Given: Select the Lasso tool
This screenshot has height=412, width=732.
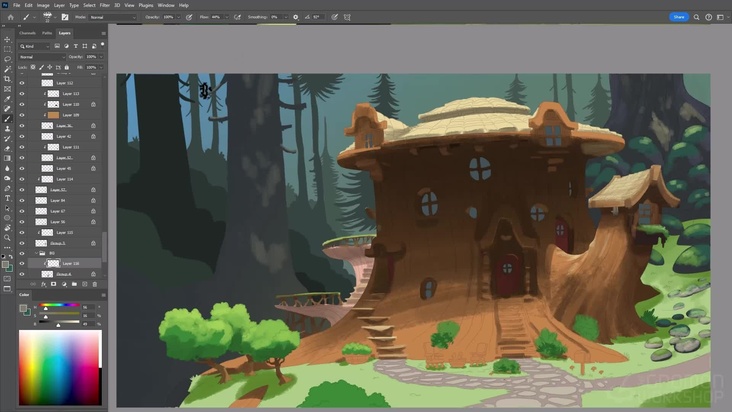Looking at the screenshot, I should coord(7,59).
